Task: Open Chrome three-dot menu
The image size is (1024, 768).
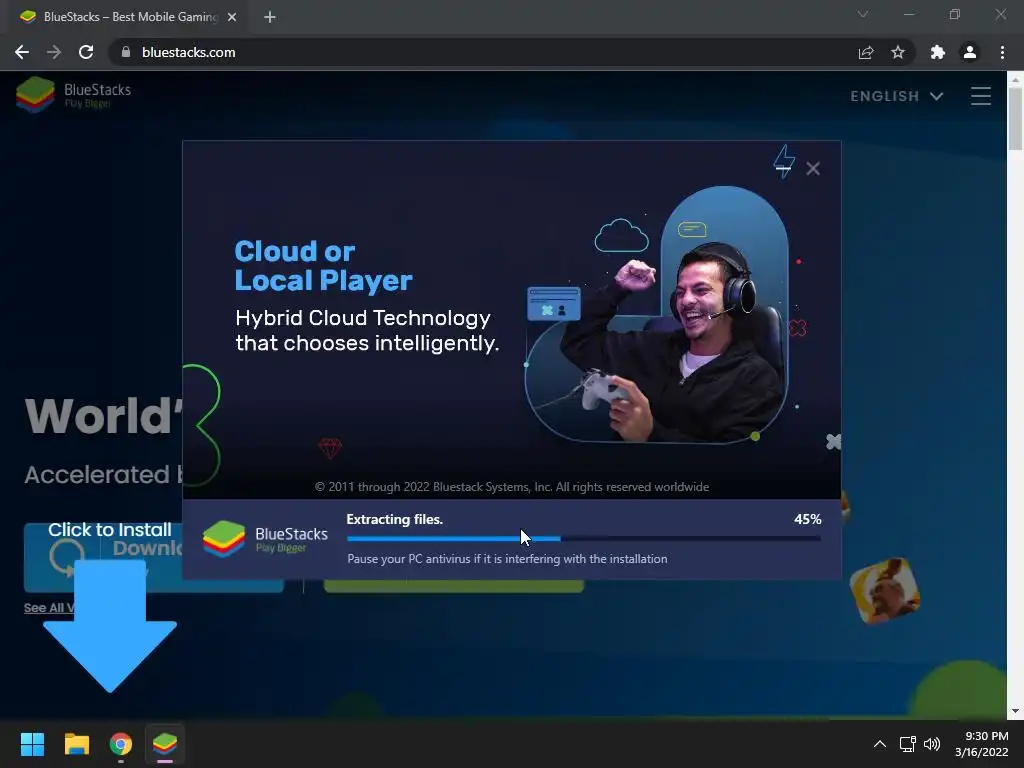Action: (x=1002, y=52)
